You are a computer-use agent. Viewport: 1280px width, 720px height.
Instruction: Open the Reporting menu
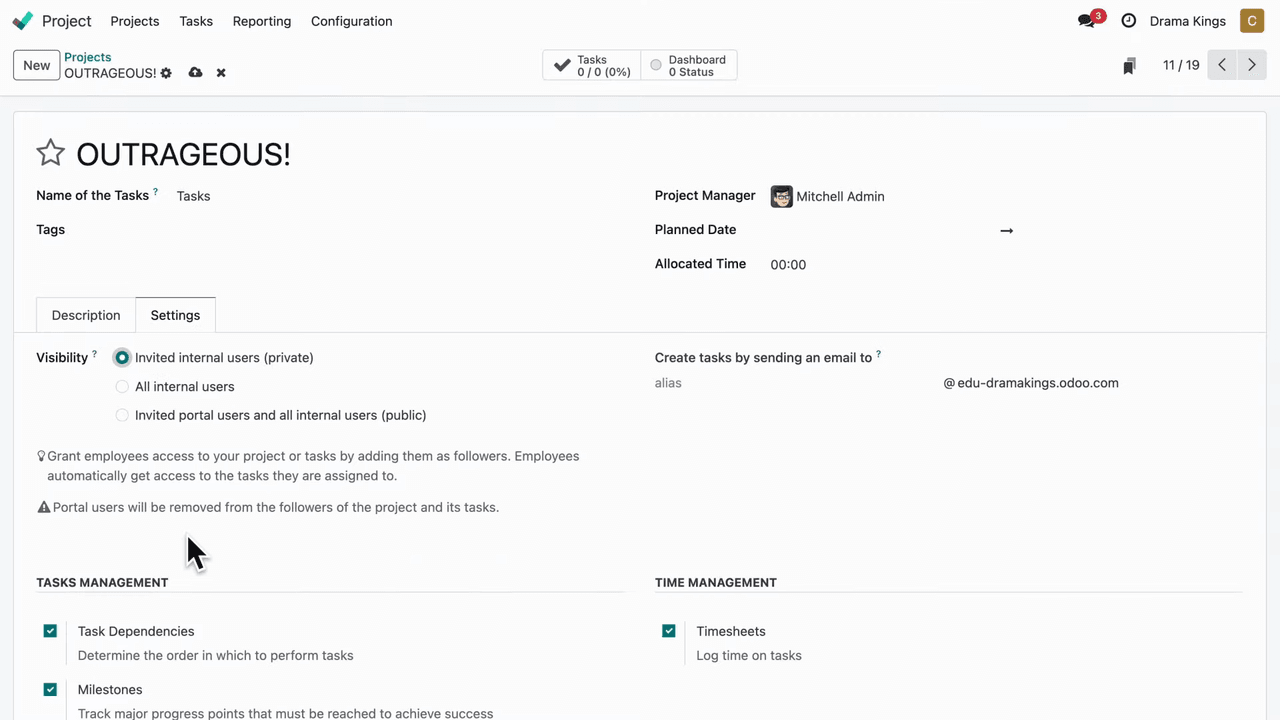pyautogui.click(x=262, y=21)
